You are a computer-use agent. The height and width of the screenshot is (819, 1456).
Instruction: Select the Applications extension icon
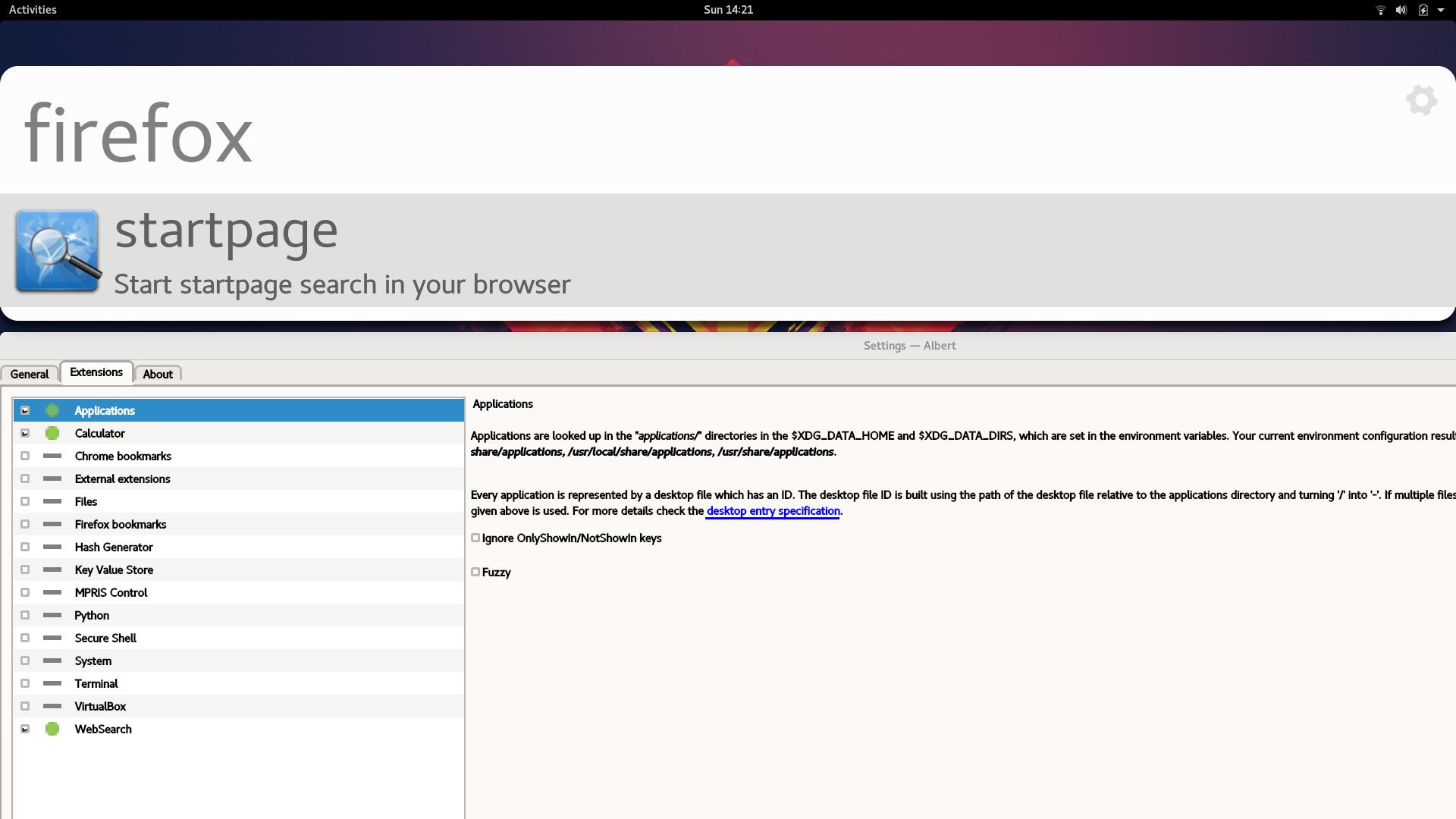pyautogui.click(x=52, y=410)
